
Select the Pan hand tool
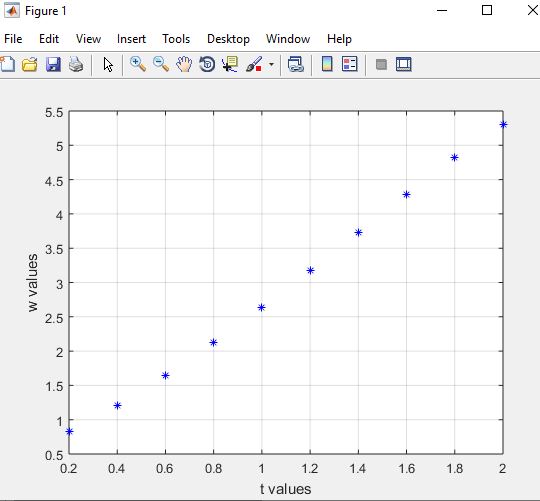pyautogui.click(x=184, y=64)
